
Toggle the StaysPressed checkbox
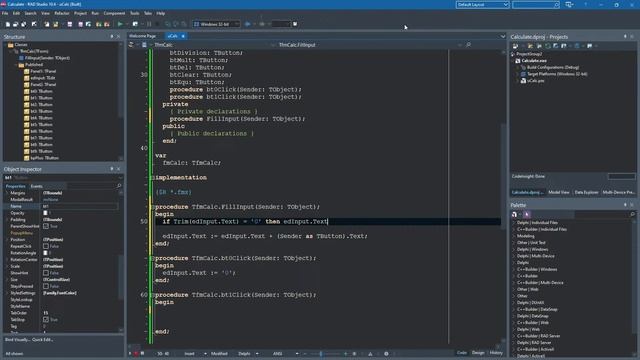tap(46, 286)
